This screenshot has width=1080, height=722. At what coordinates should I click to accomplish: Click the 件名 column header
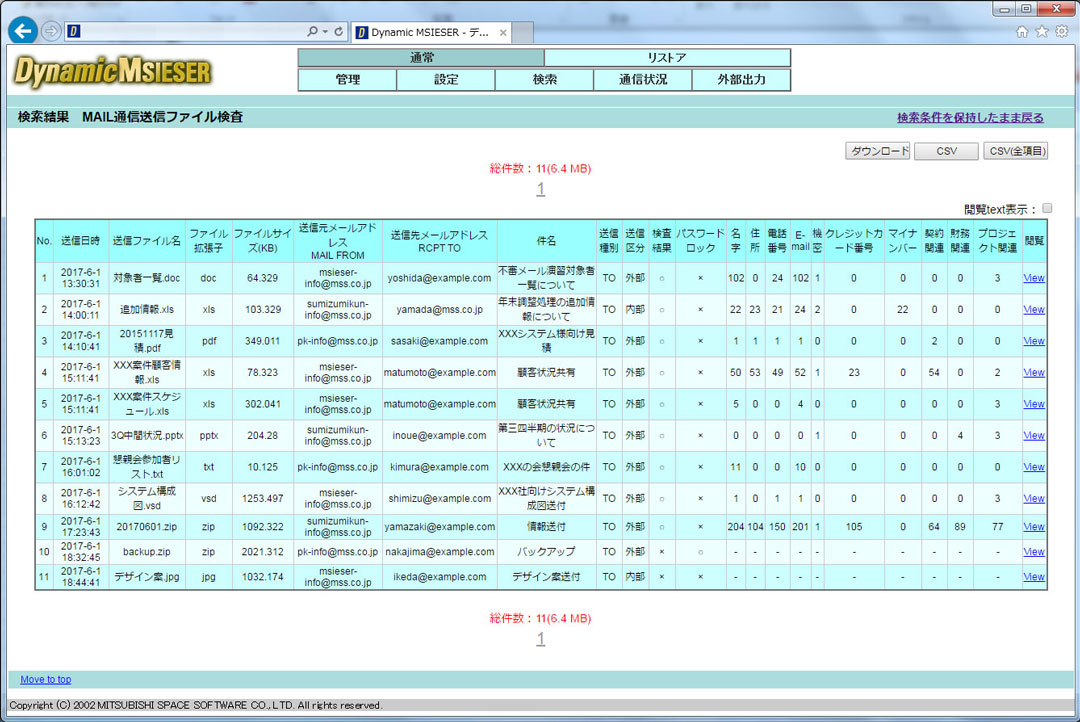pos(546,241)
